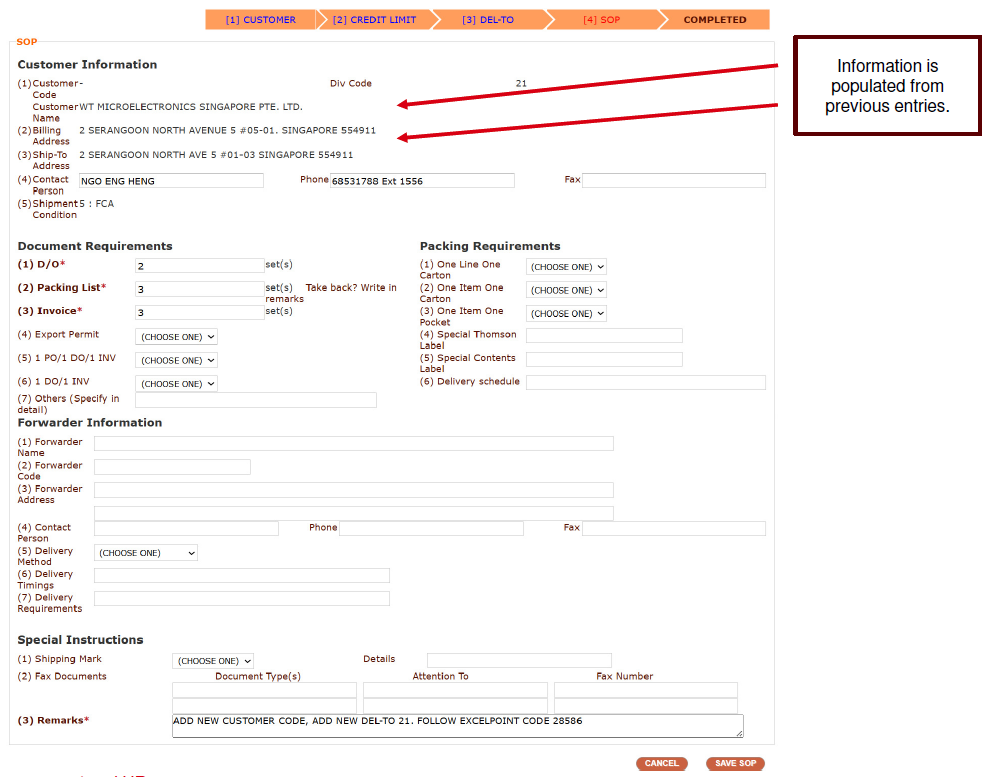
Task: Expand the Export Permit dropdown
Action: (x=176, y=337)
